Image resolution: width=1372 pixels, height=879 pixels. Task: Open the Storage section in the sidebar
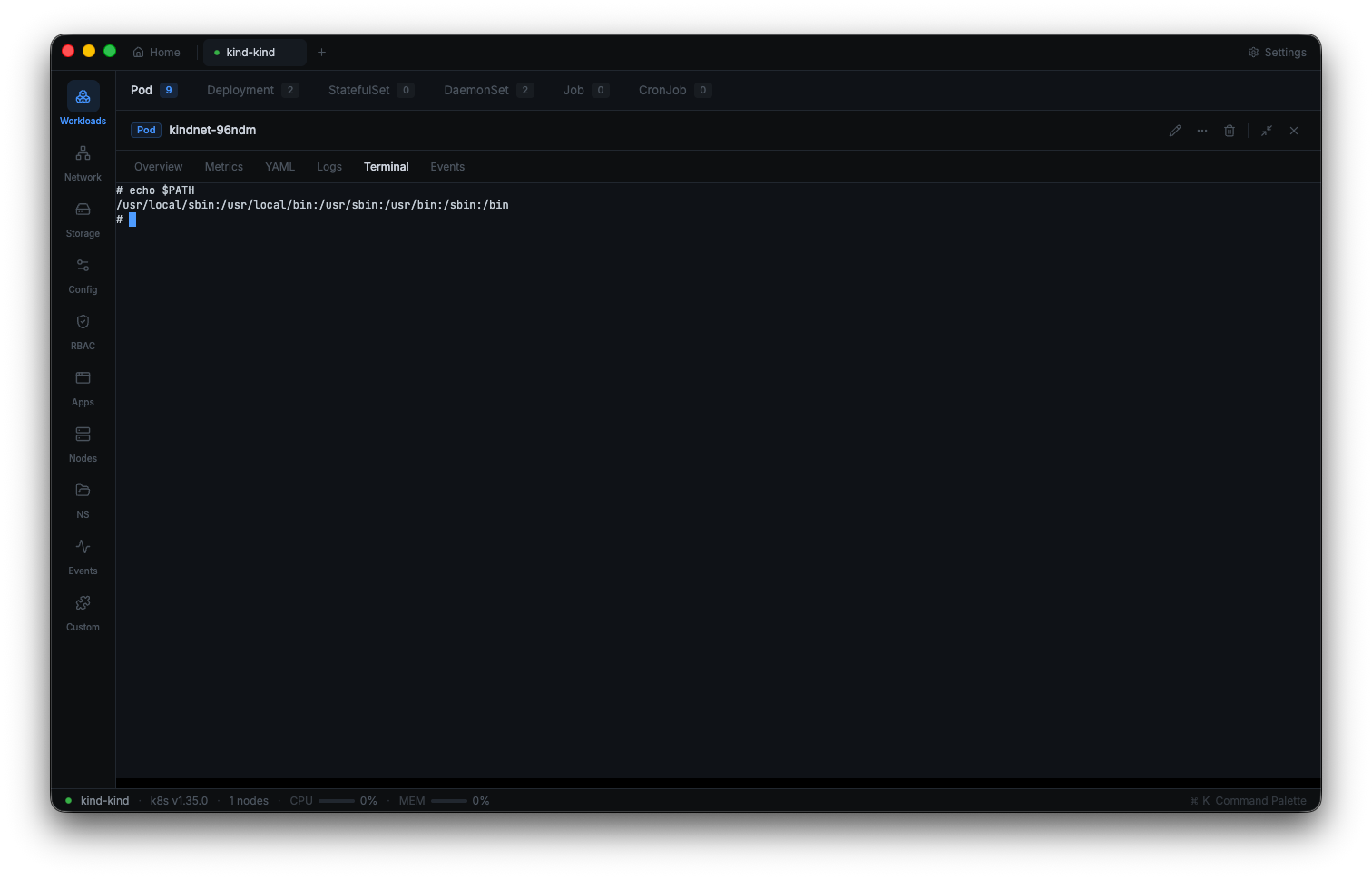coord(83,220)
